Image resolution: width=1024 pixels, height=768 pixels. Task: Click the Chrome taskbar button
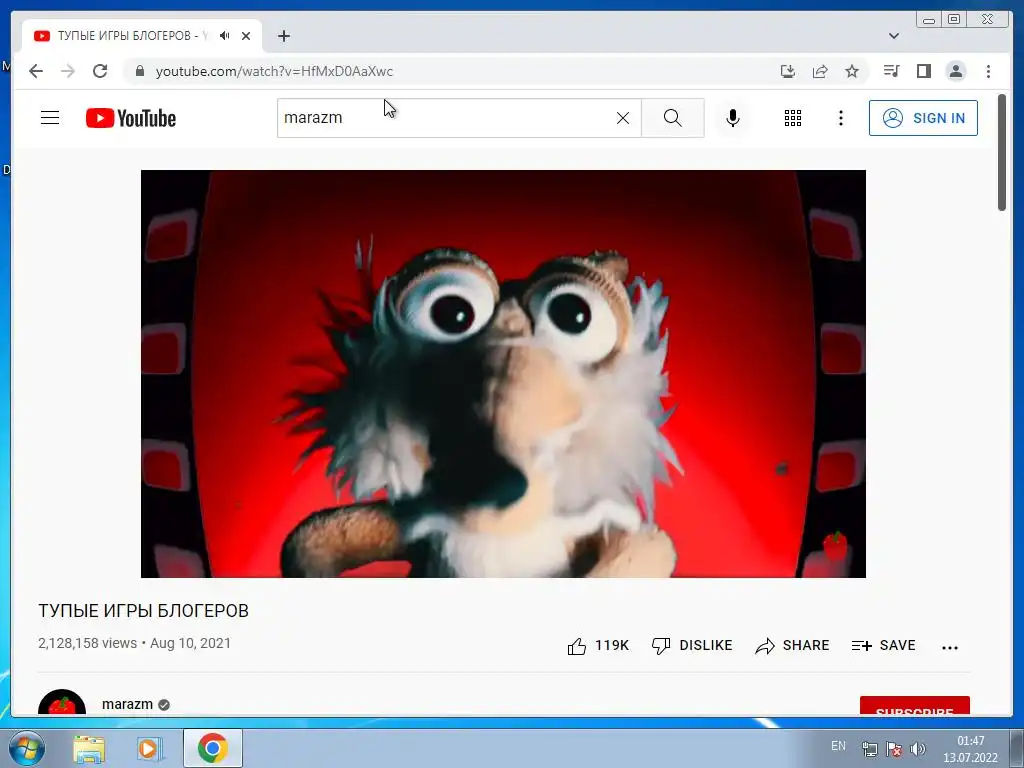click(212, 748)
